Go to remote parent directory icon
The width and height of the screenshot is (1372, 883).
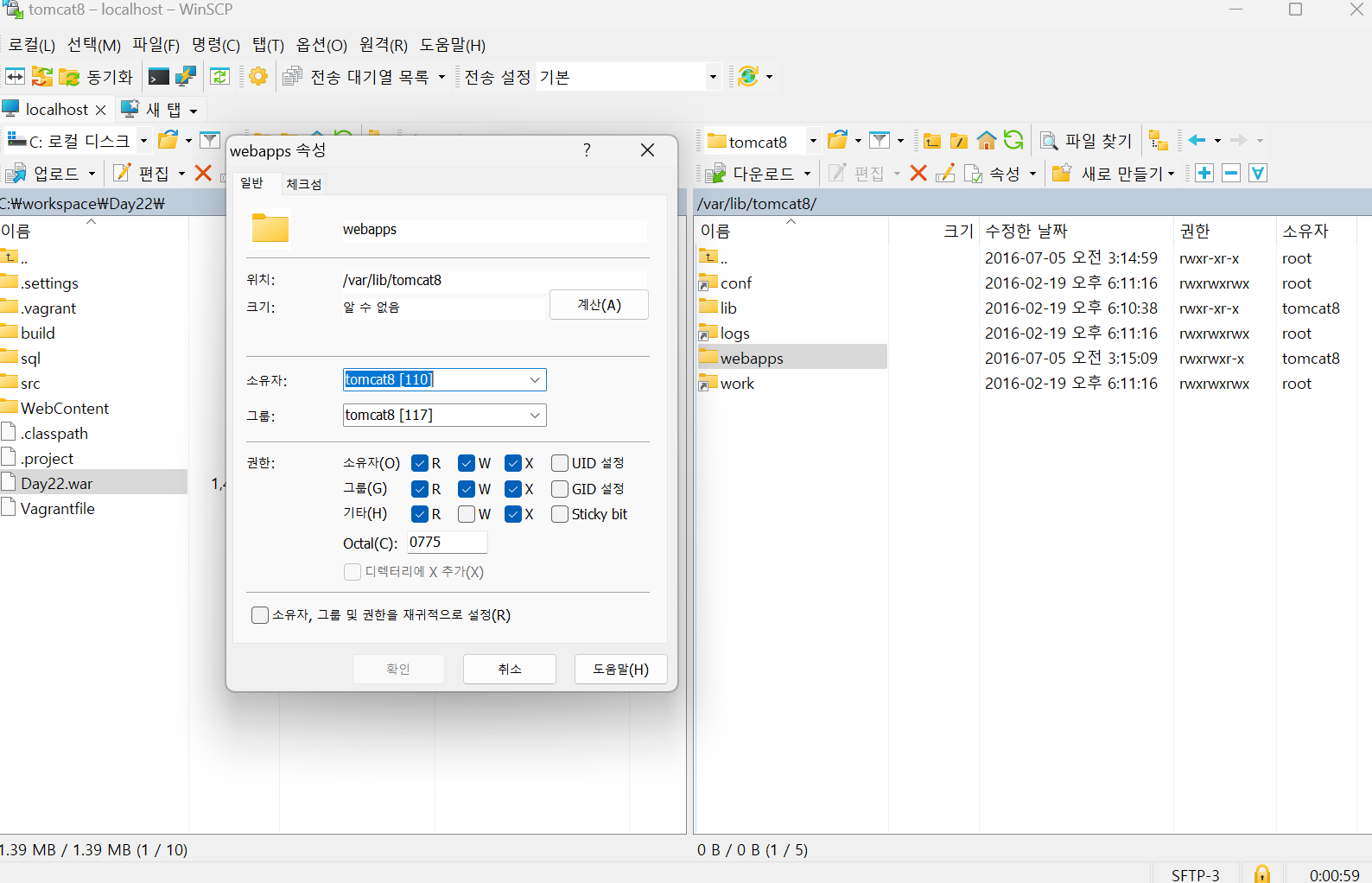pyautogui.click(x=931, y=141)
